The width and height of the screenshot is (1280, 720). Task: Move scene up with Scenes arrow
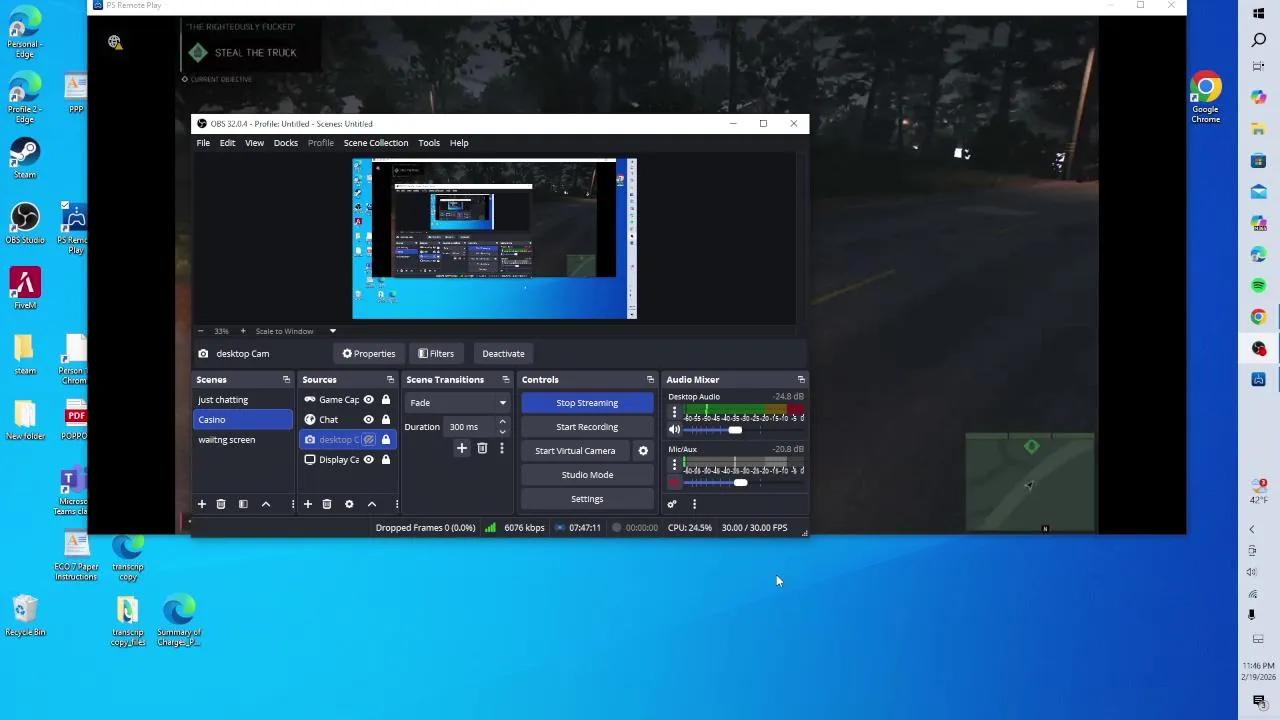click(266, 504)
